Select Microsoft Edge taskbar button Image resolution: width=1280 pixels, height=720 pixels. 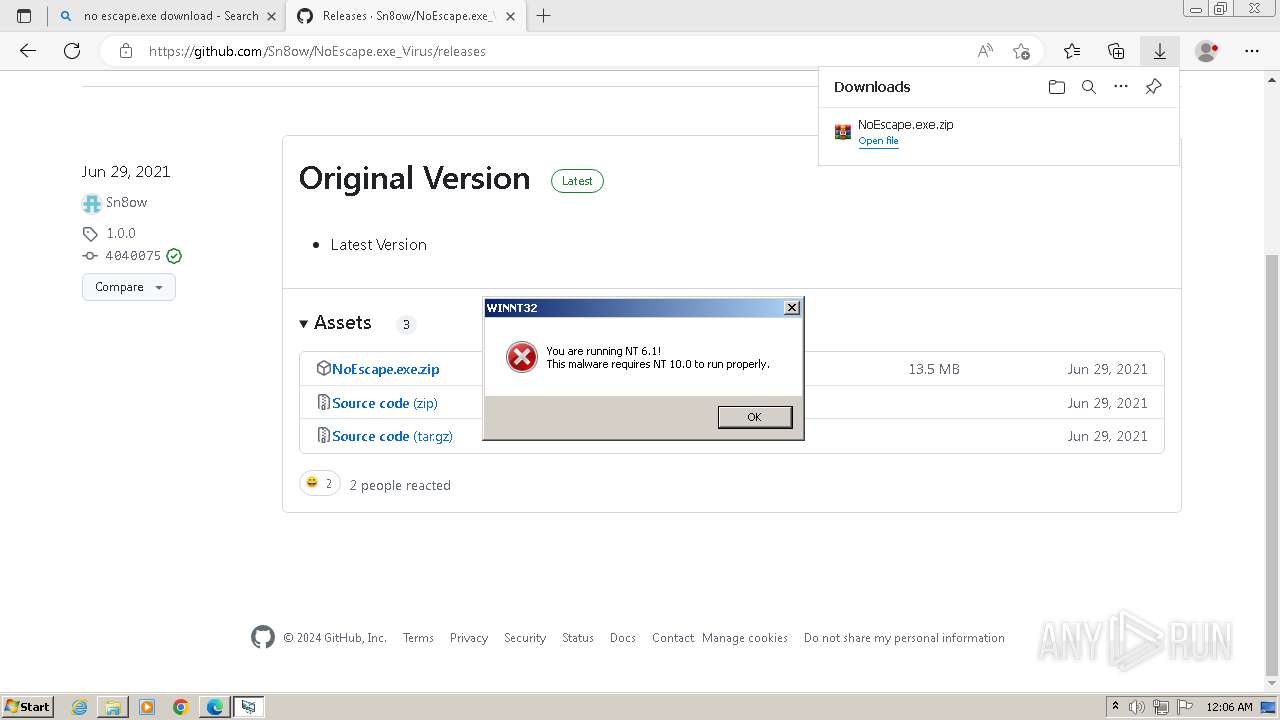(x=215, y=707)
